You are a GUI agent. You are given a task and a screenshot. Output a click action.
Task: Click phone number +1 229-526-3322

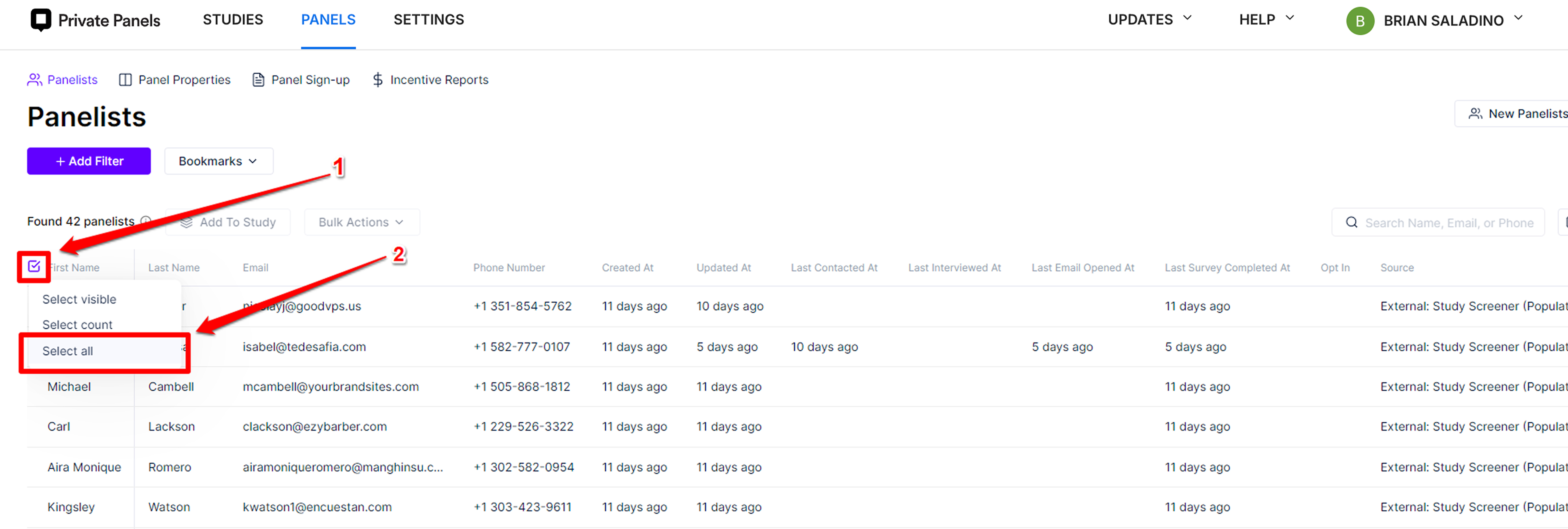click(523, 426)
